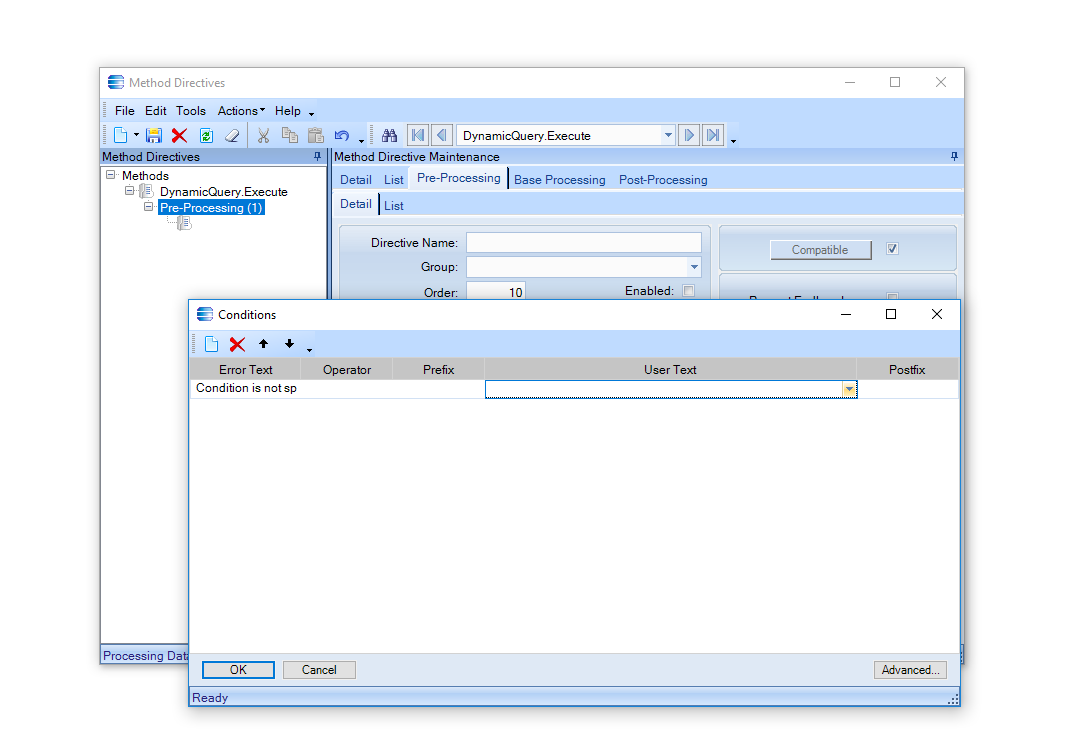Image resolution: width=1069 pixels, height=734 pixels.
Task: Add a new condition in the Conditions toolbar
Action: pos(211,344)
